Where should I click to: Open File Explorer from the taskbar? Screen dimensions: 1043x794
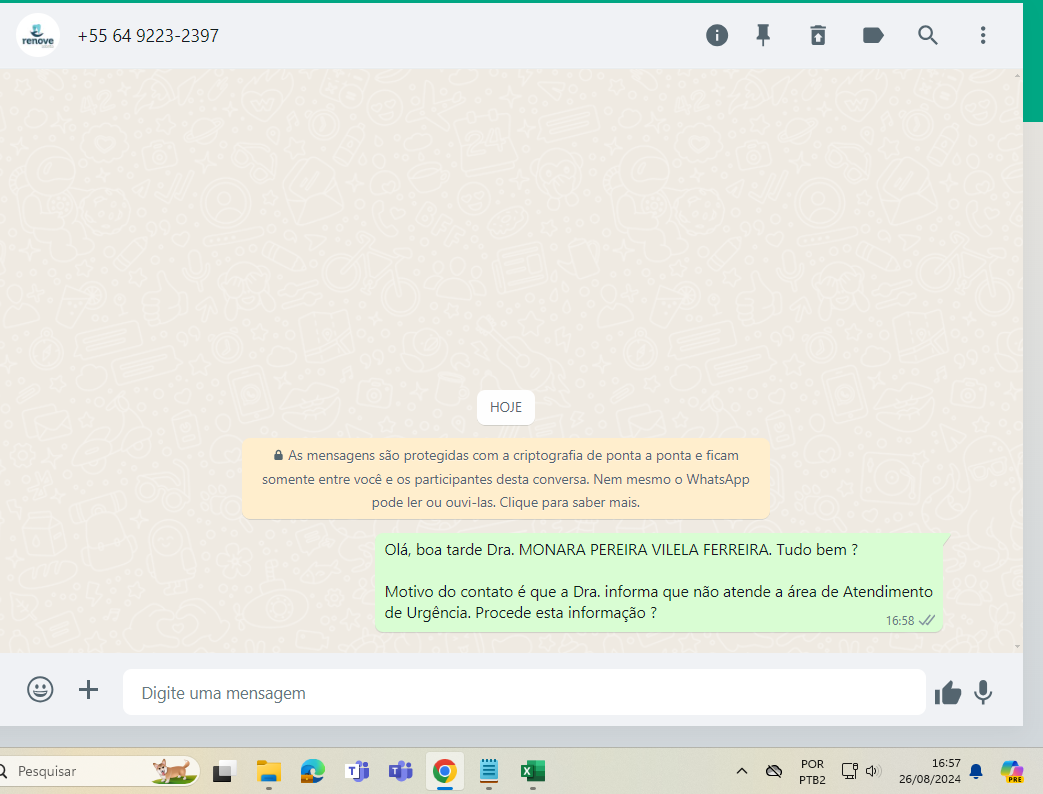269,771
